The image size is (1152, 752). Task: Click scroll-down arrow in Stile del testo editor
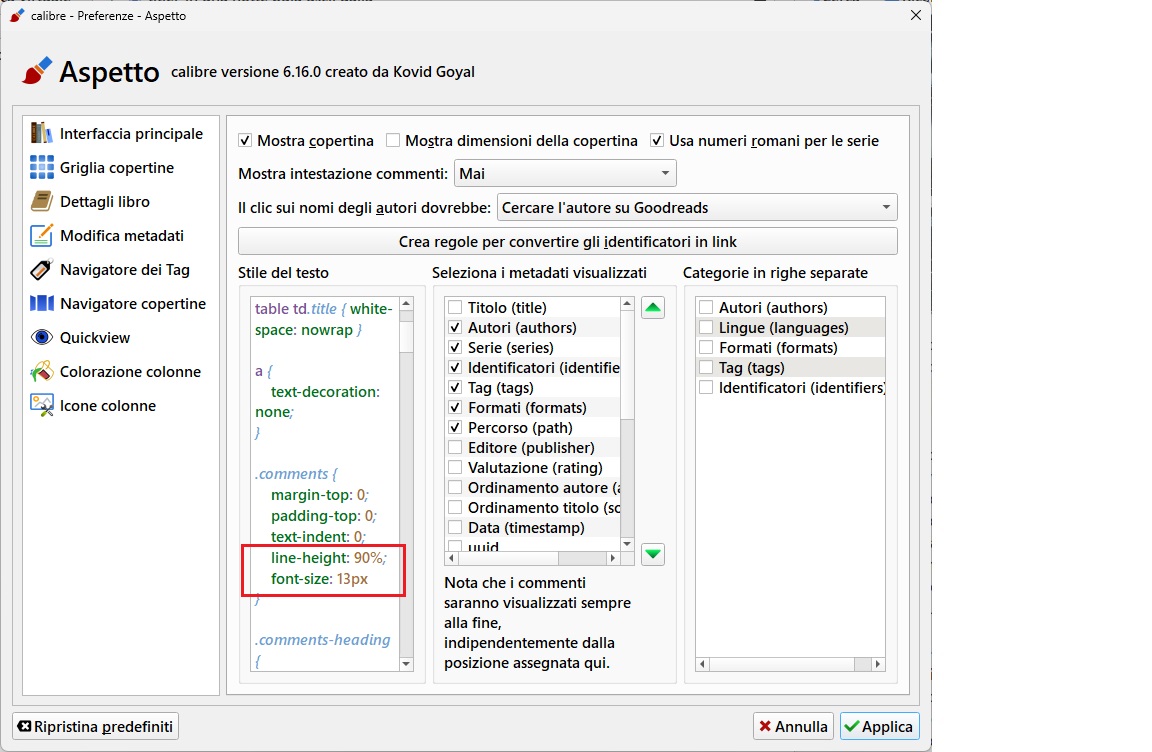point(406,664)
